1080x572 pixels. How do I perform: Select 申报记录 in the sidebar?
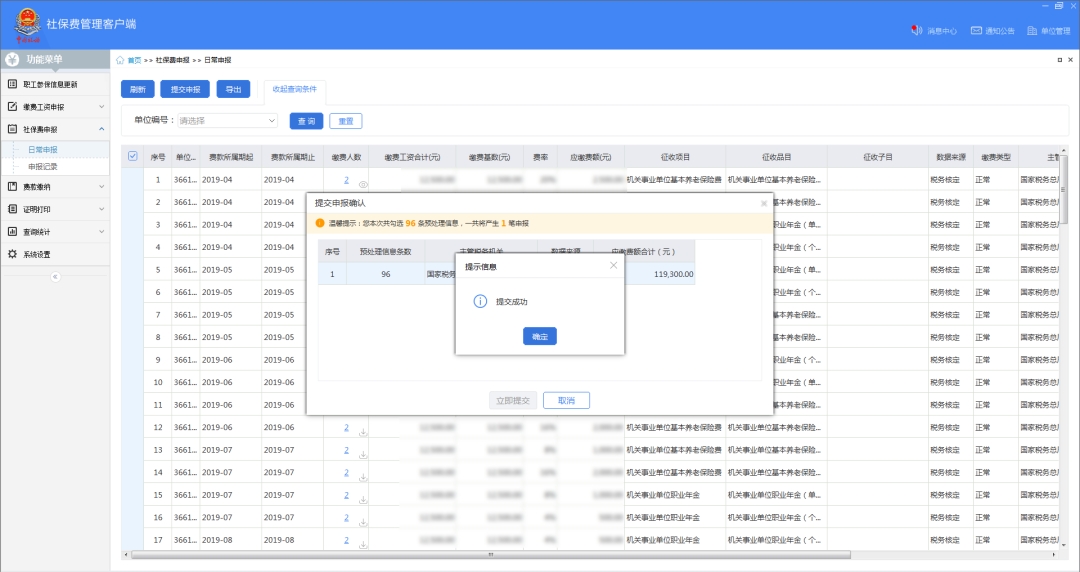coord(43,166)
